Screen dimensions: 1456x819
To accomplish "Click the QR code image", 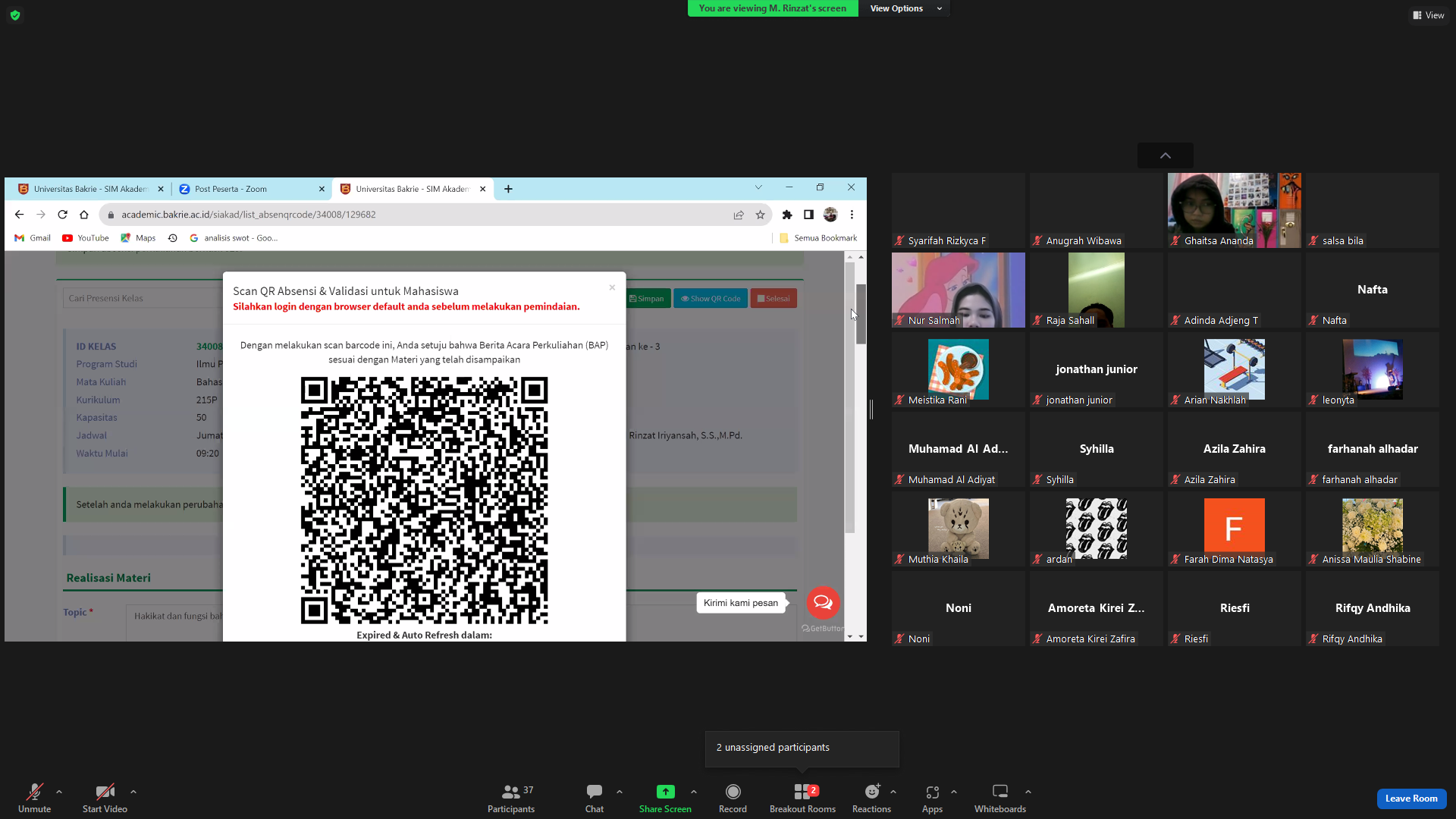I will tap(424, 500).
